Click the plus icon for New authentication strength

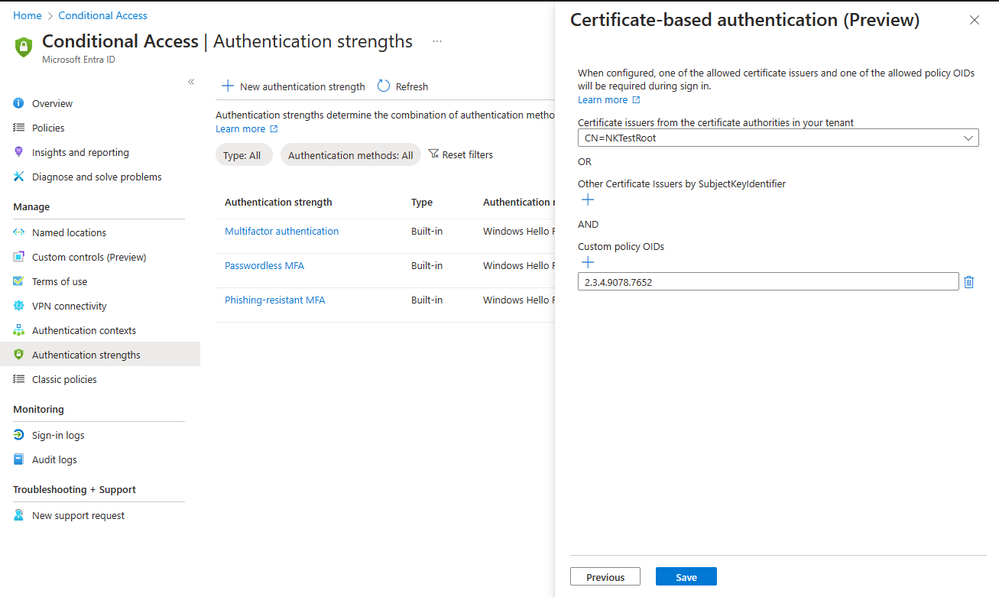(227, 85)
